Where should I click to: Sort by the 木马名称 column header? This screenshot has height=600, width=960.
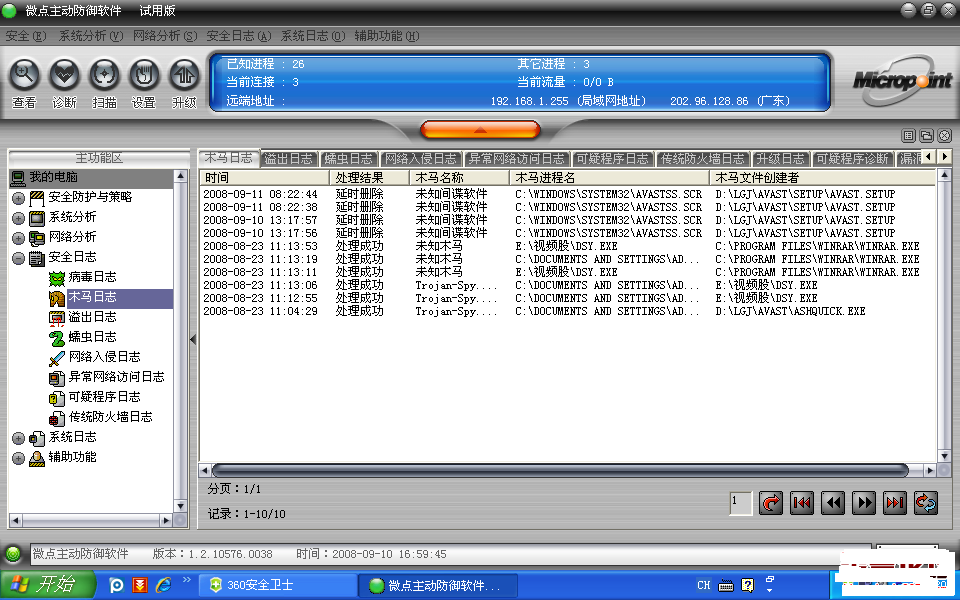(460, 178)
